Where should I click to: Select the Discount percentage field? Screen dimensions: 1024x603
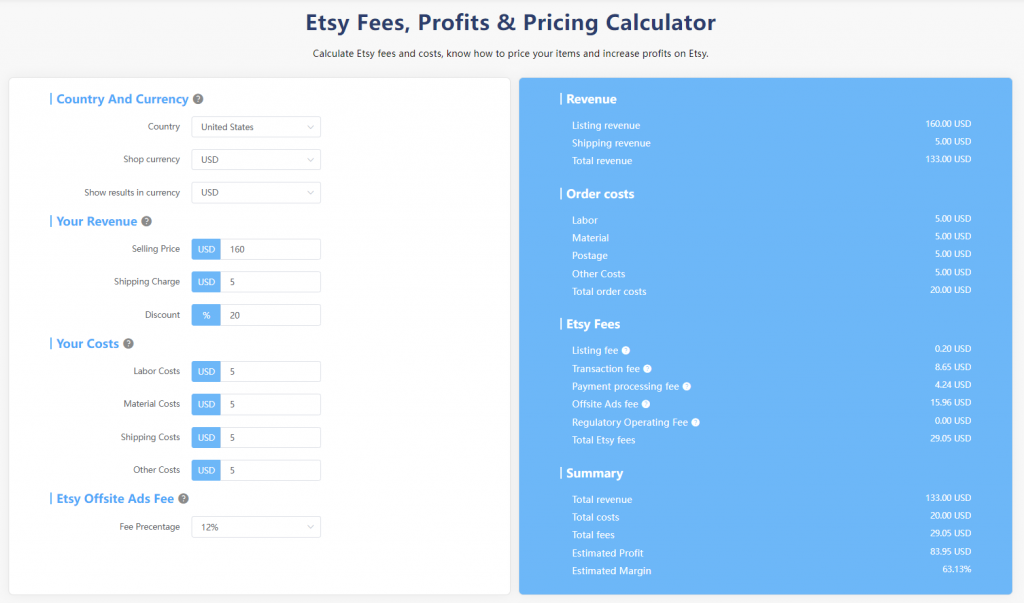click(270, 315)
